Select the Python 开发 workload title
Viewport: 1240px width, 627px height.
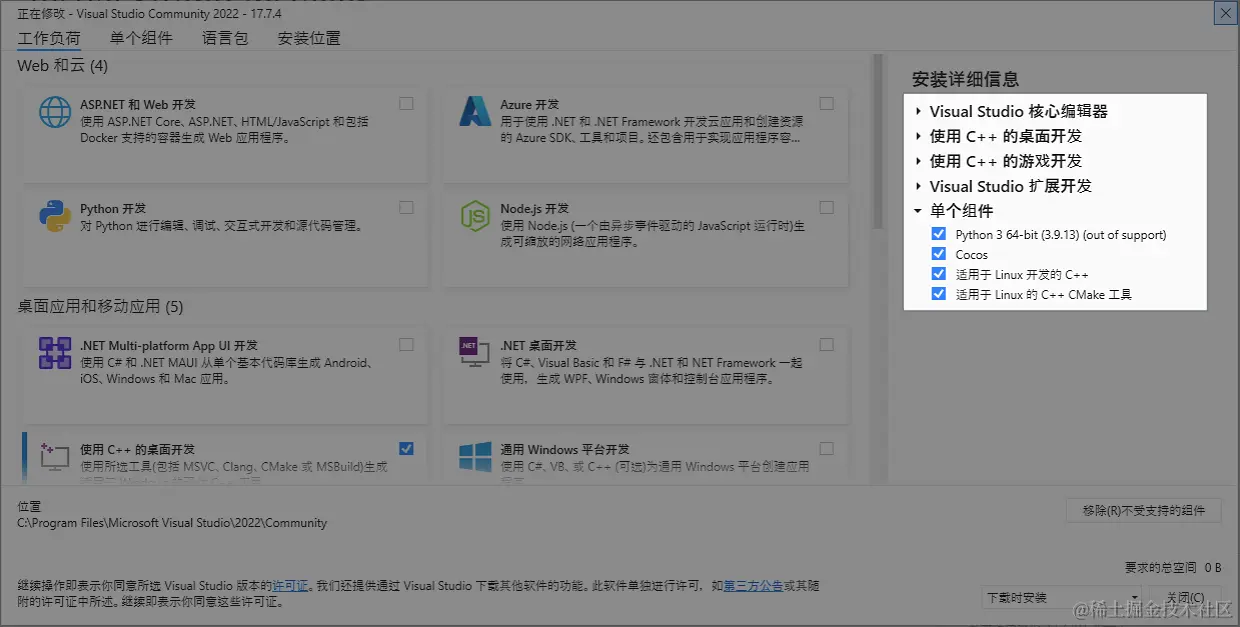[113, 209]
